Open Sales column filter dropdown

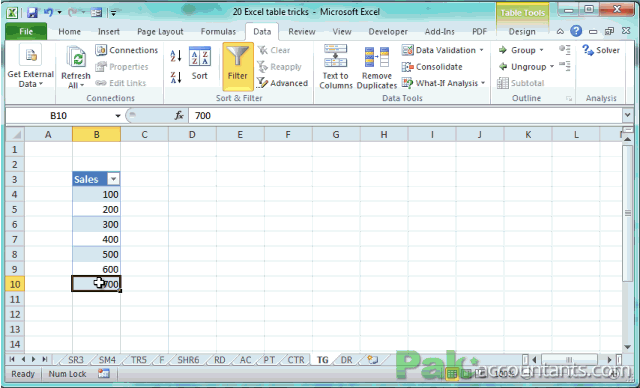pos(113,179)
